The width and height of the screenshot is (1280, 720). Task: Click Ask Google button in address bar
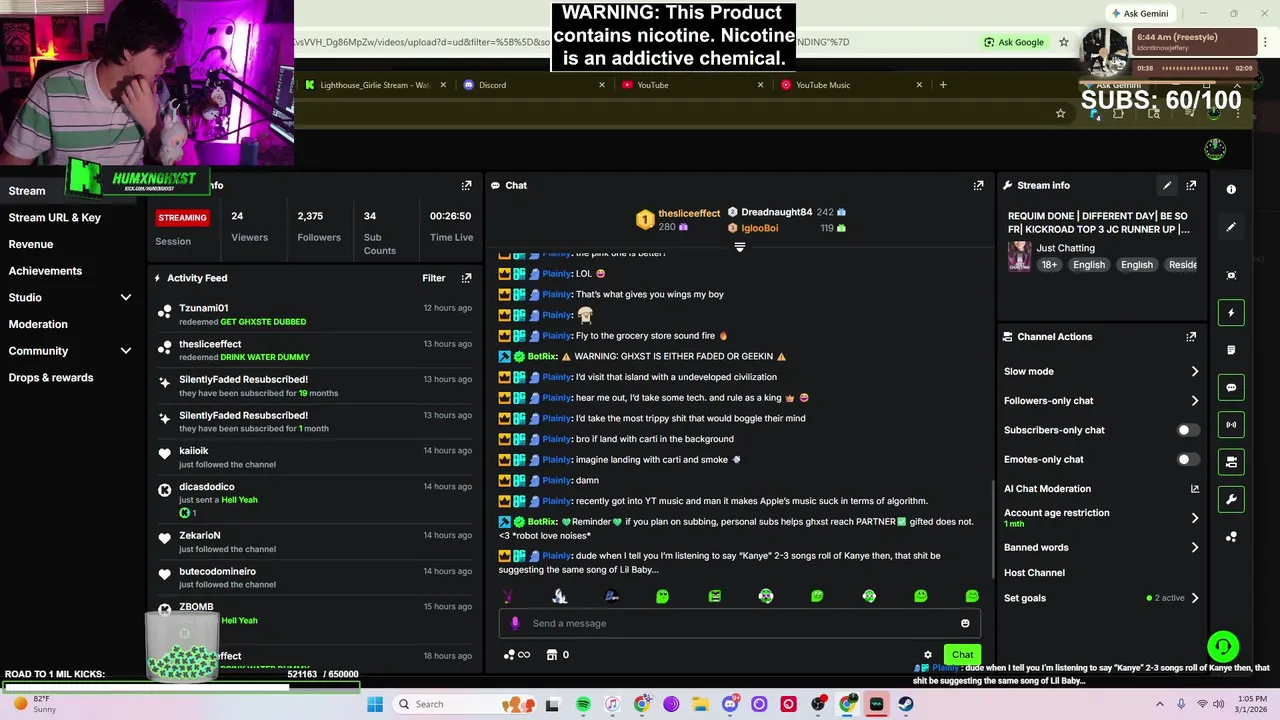(1013, 42)
